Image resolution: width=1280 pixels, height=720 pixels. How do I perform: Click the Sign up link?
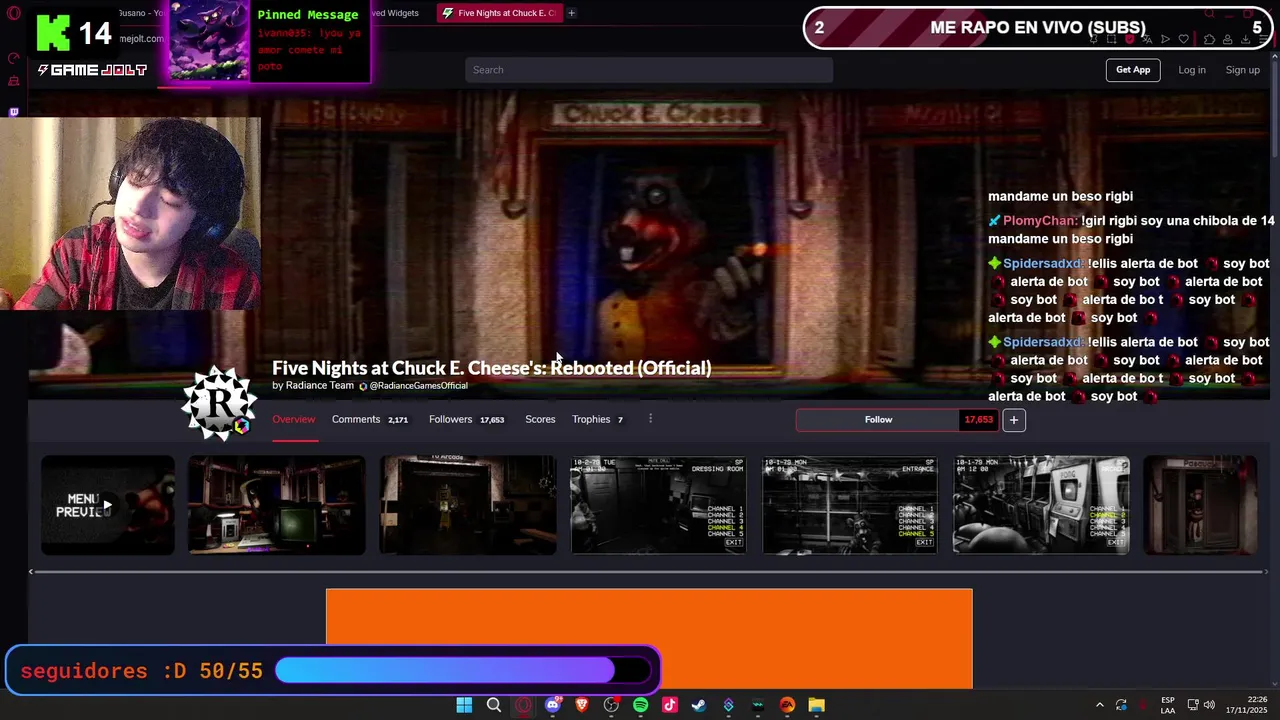coord(1243,70)
